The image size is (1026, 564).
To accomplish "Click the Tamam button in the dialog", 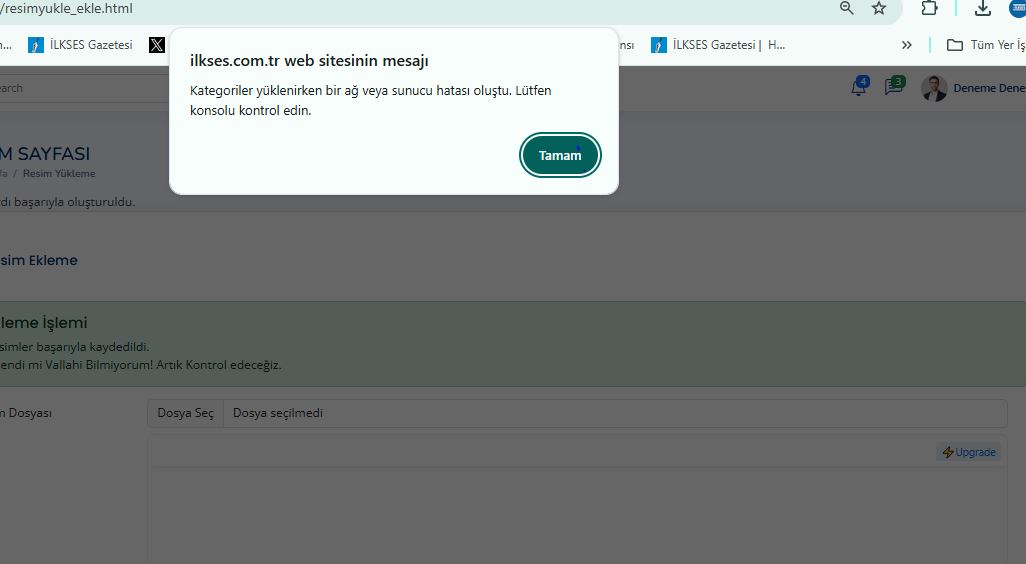I will click(x=560, y=155).
